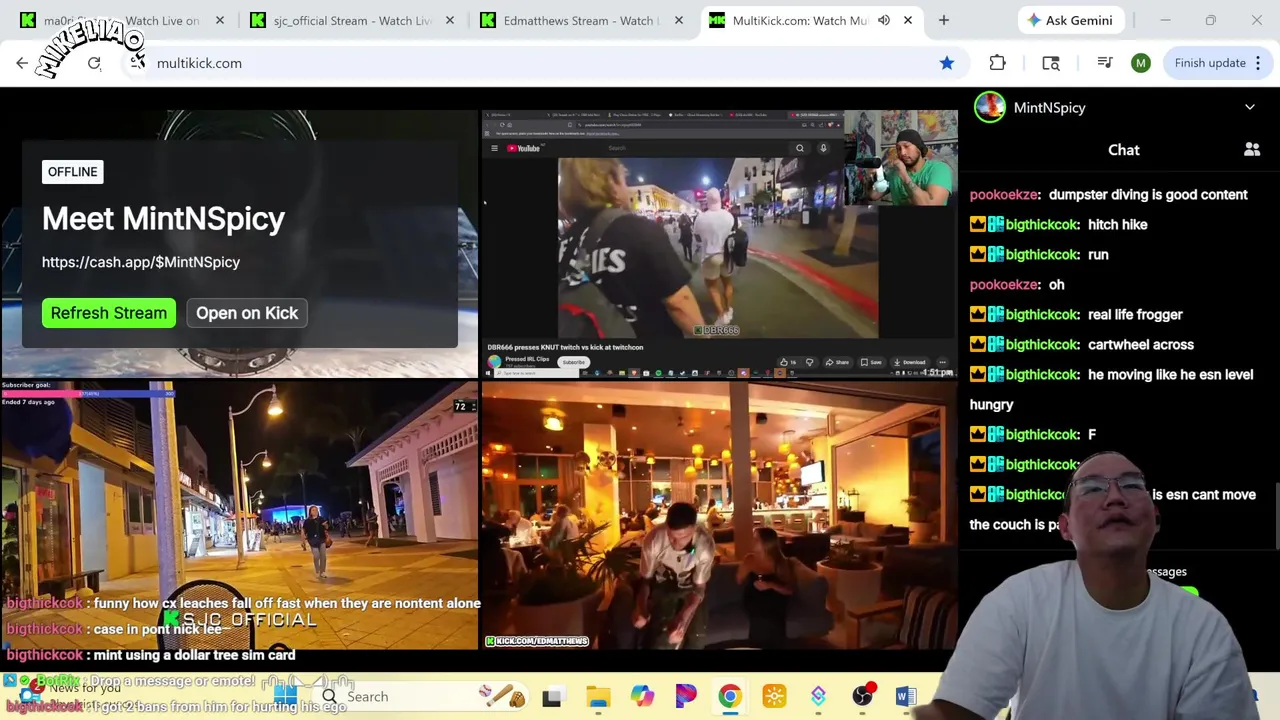The width and height of the screenshot is (1280, 720).
Task: Open the Chrome icon on the taskbar
Action: pyautogui.click(x=730, y=697)
